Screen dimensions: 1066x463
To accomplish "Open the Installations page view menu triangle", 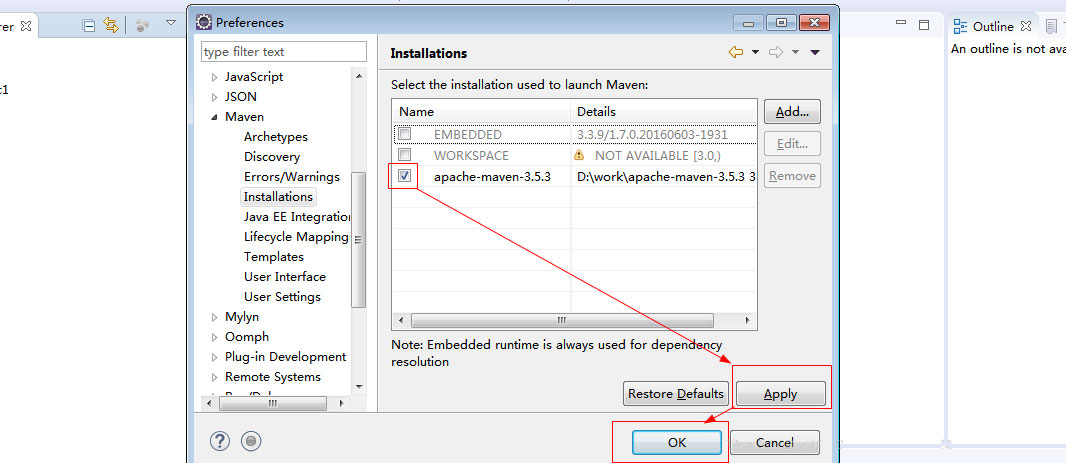I will (x=815, y=53).
